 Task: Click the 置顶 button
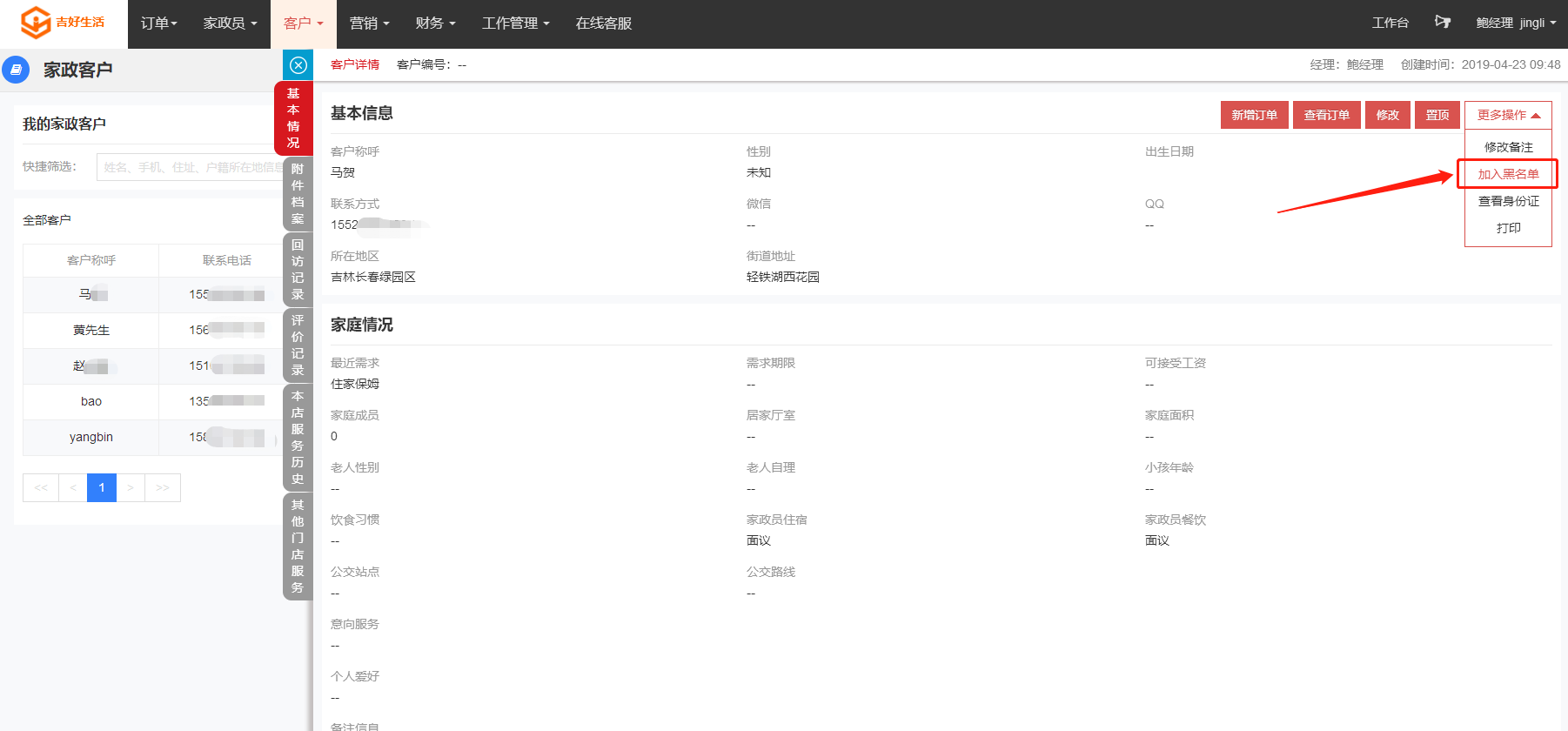point(1437,115)
